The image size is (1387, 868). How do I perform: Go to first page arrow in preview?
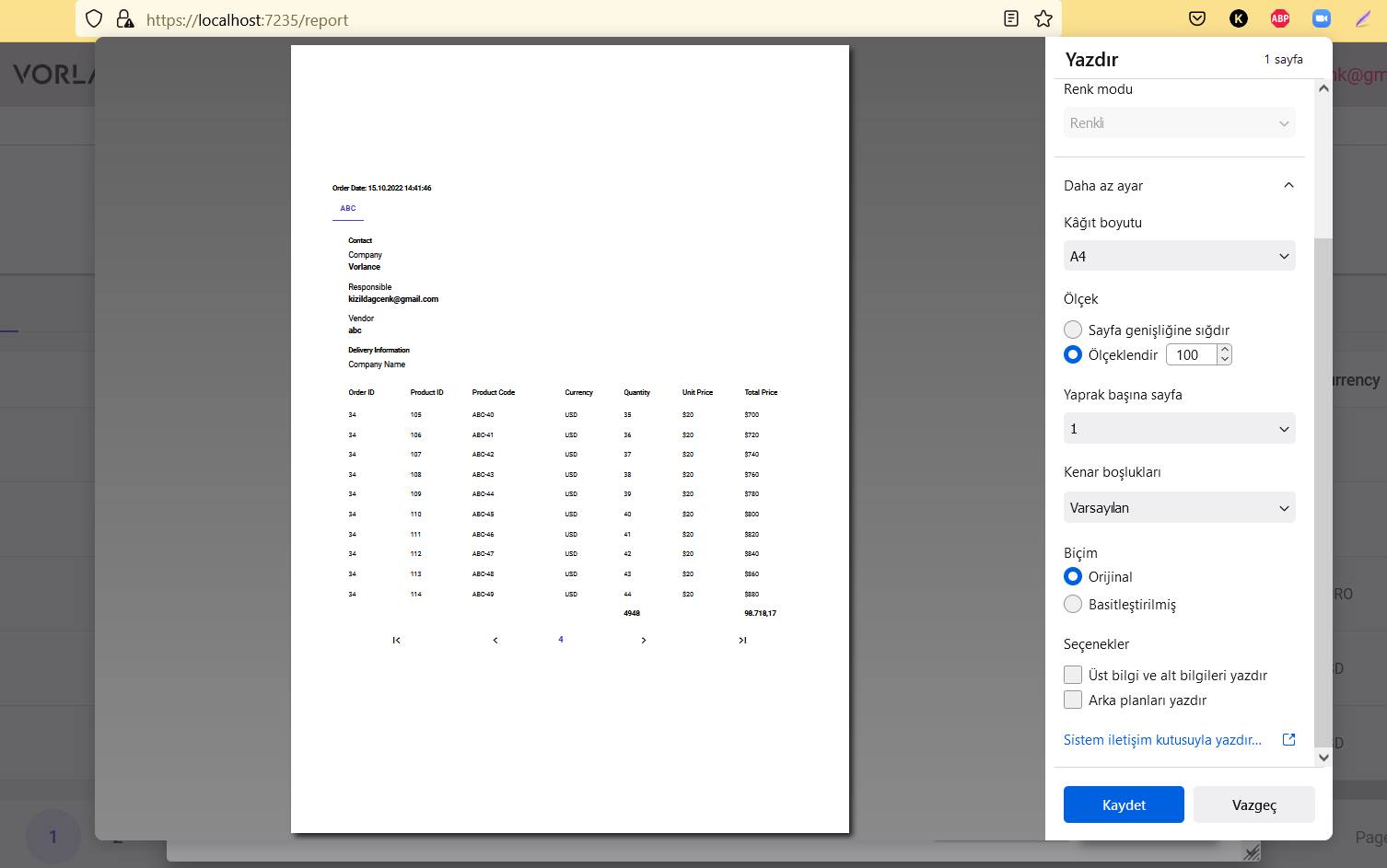coord(396,641)
